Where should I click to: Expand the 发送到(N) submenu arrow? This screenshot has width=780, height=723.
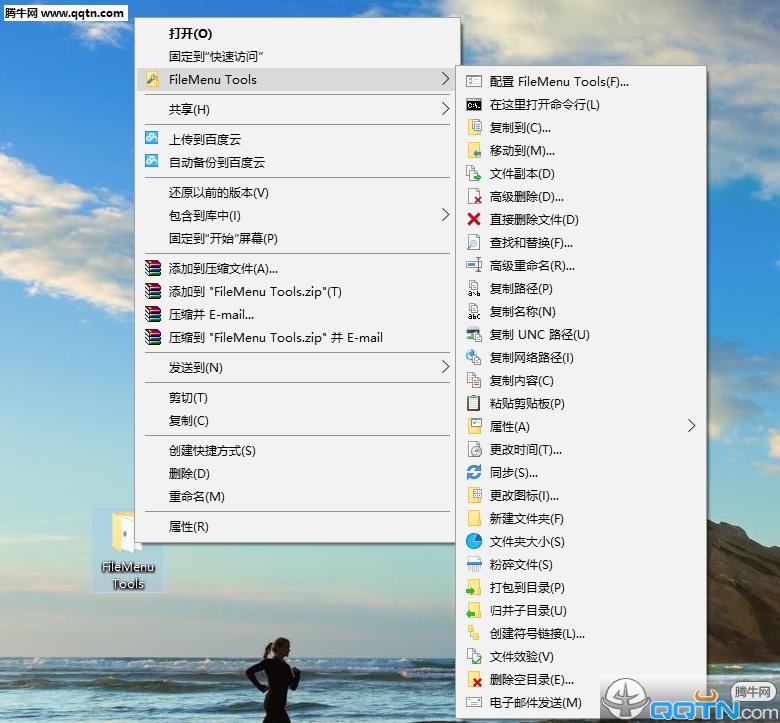445,368
